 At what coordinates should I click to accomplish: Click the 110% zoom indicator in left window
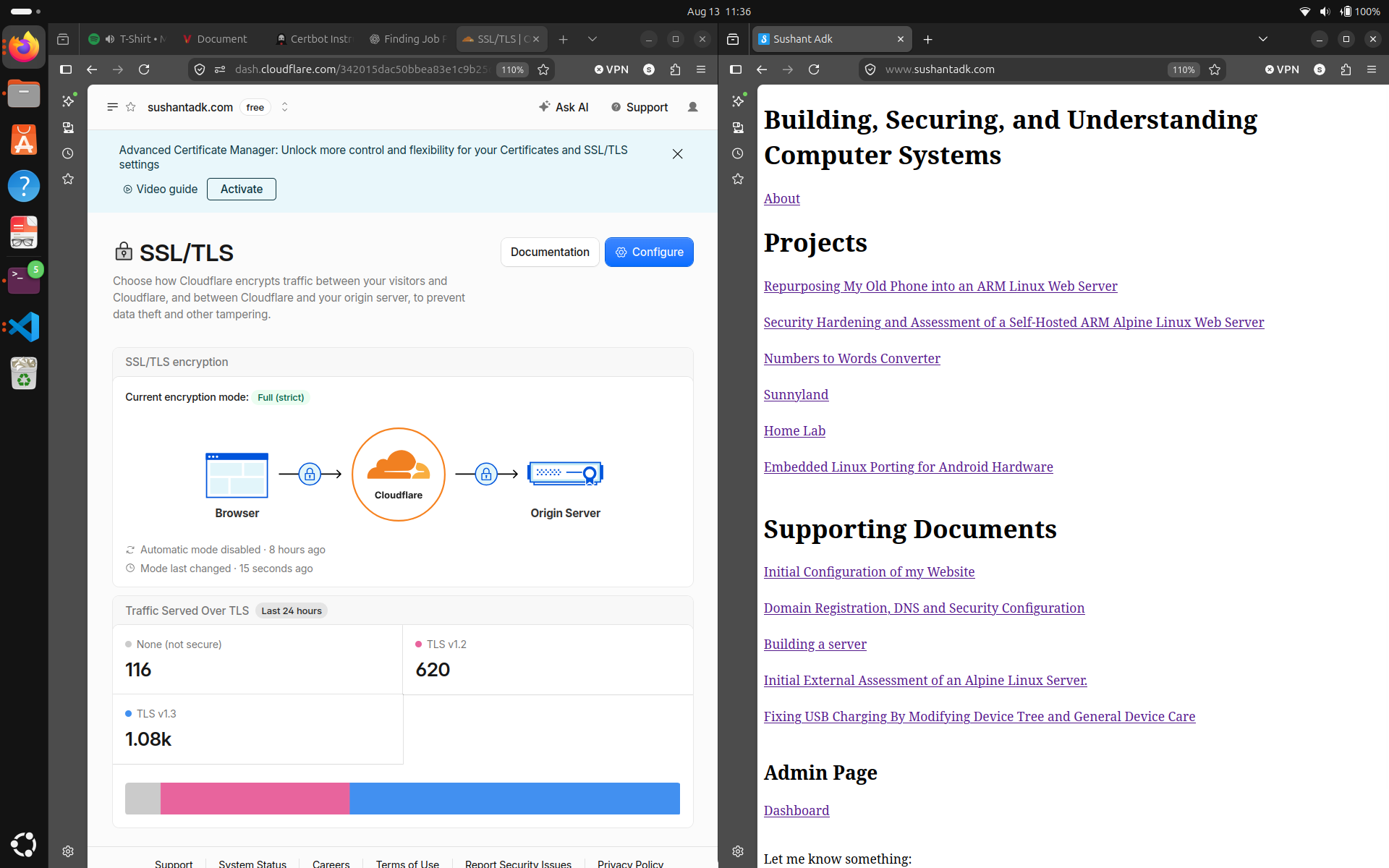(x=512, y=69)
